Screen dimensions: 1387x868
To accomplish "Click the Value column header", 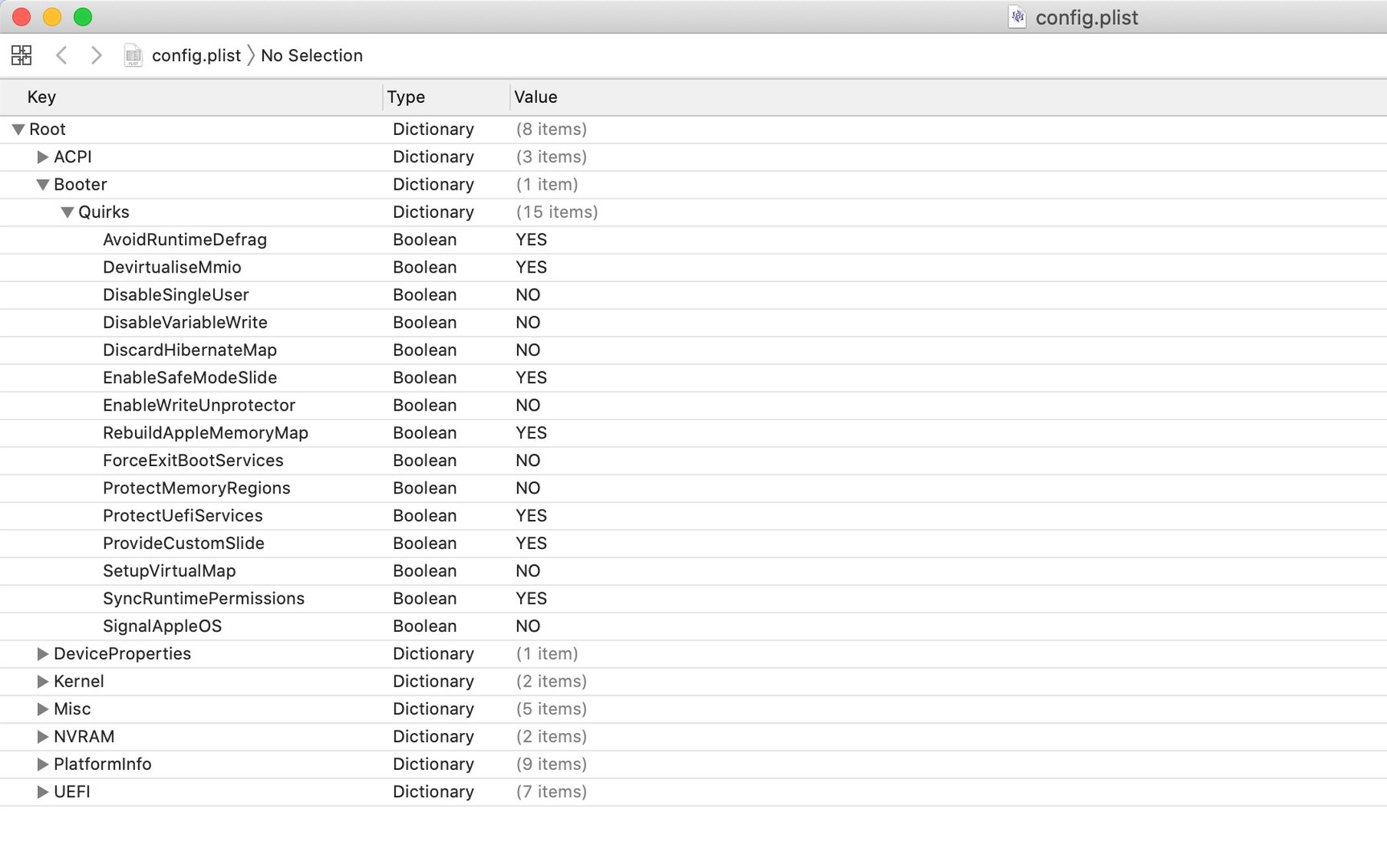I will tap(536, 97).
